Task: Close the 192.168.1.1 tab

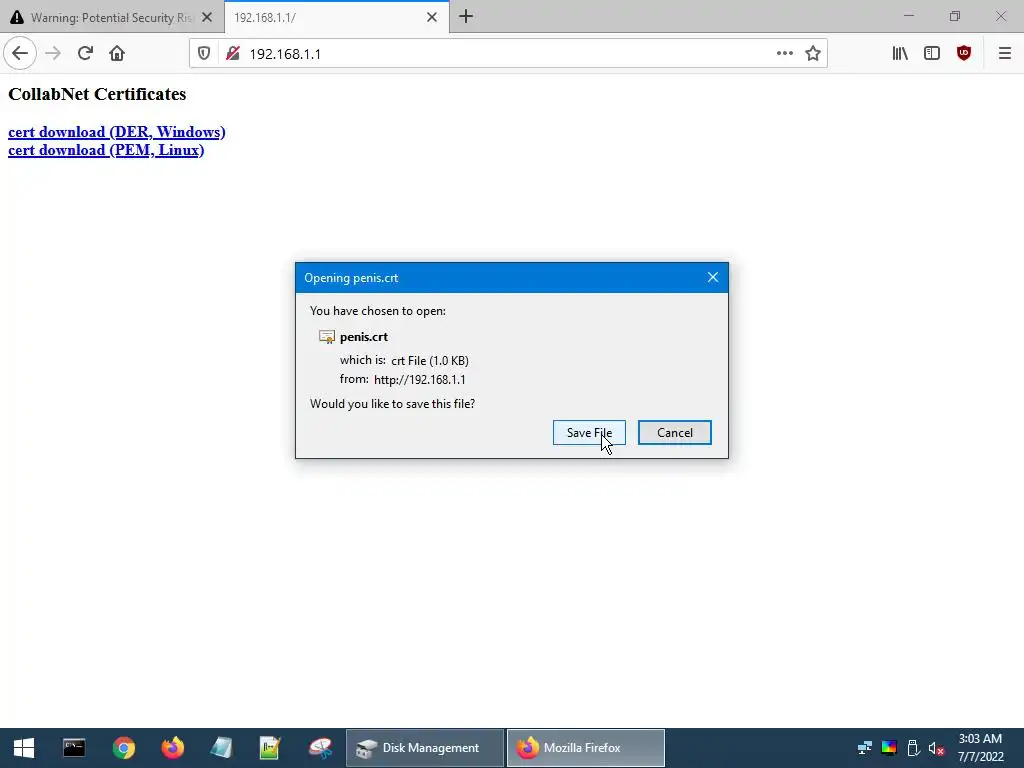Action: (x=432, y=18)
